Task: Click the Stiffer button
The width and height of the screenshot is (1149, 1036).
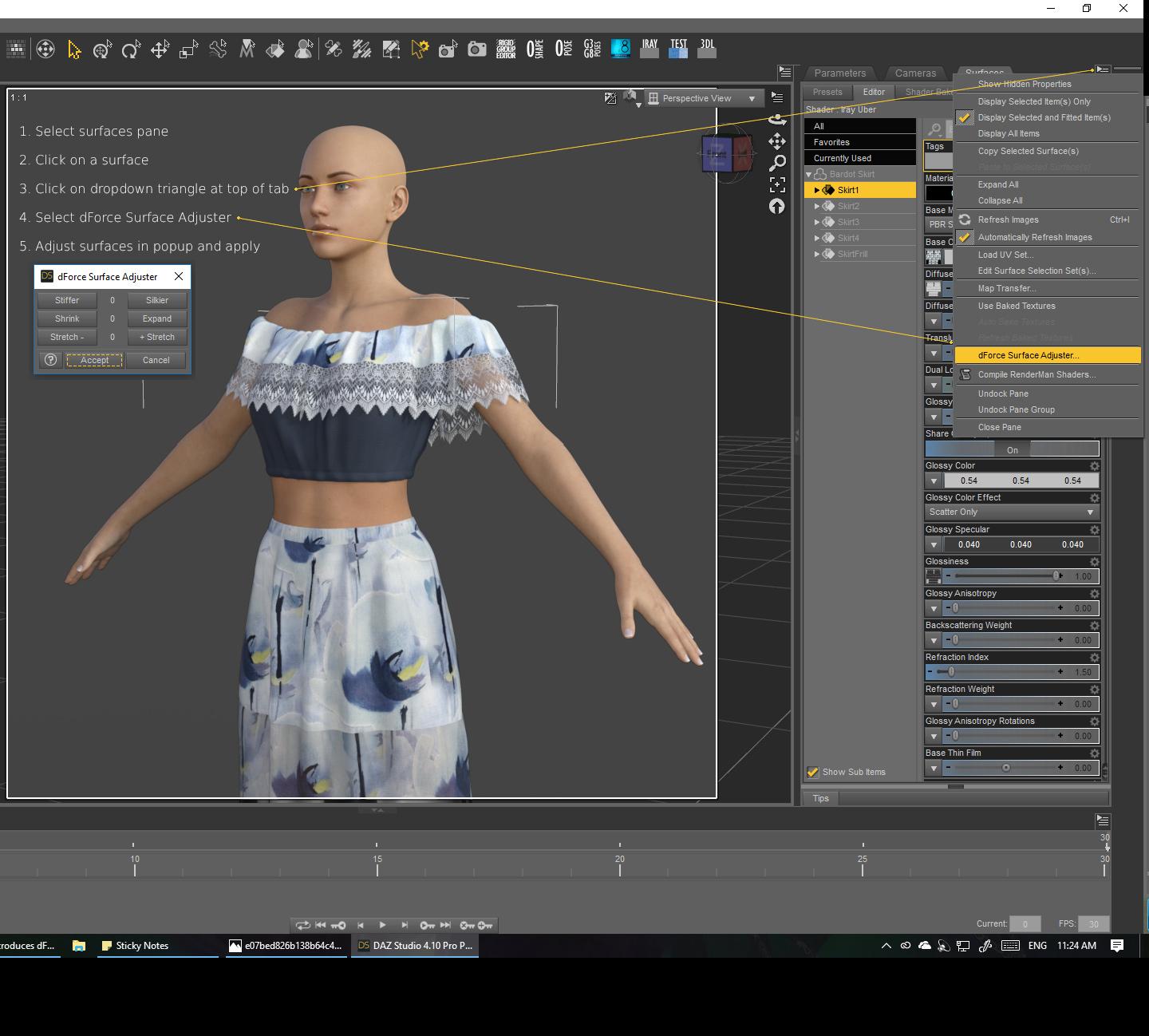Action: click(x=67, y=300)
